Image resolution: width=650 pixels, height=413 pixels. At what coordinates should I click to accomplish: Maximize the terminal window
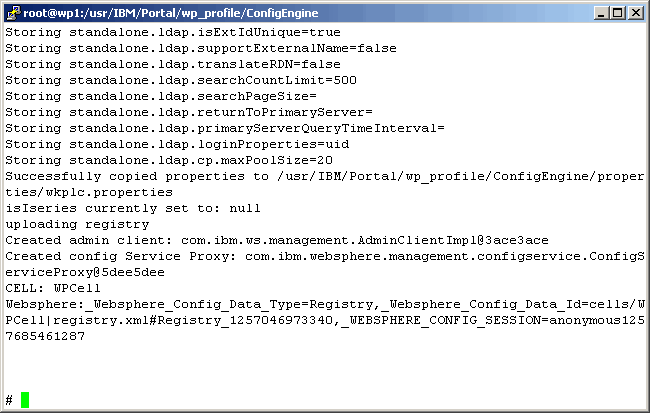click(x=617, y=12)
